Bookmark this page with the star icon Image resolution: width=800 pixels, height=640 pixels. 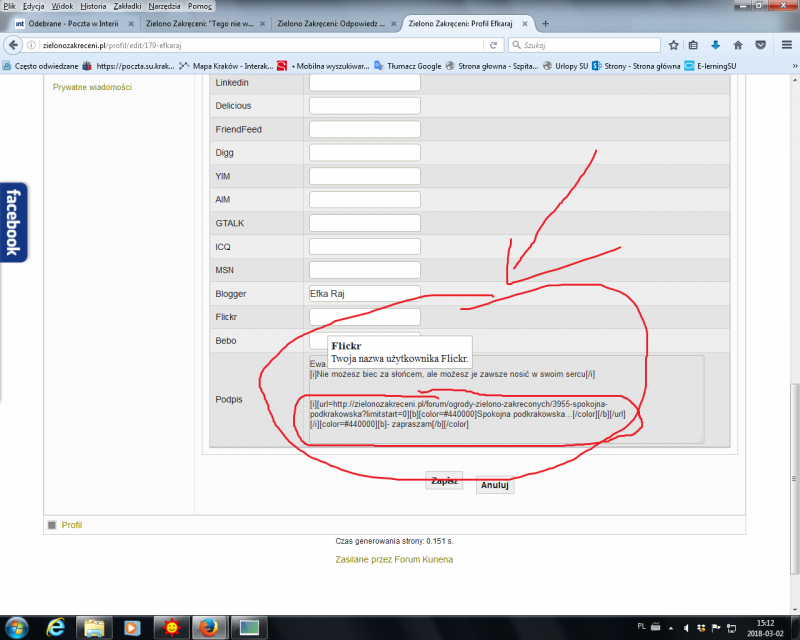pyautogui.click(x=674, y=45)
